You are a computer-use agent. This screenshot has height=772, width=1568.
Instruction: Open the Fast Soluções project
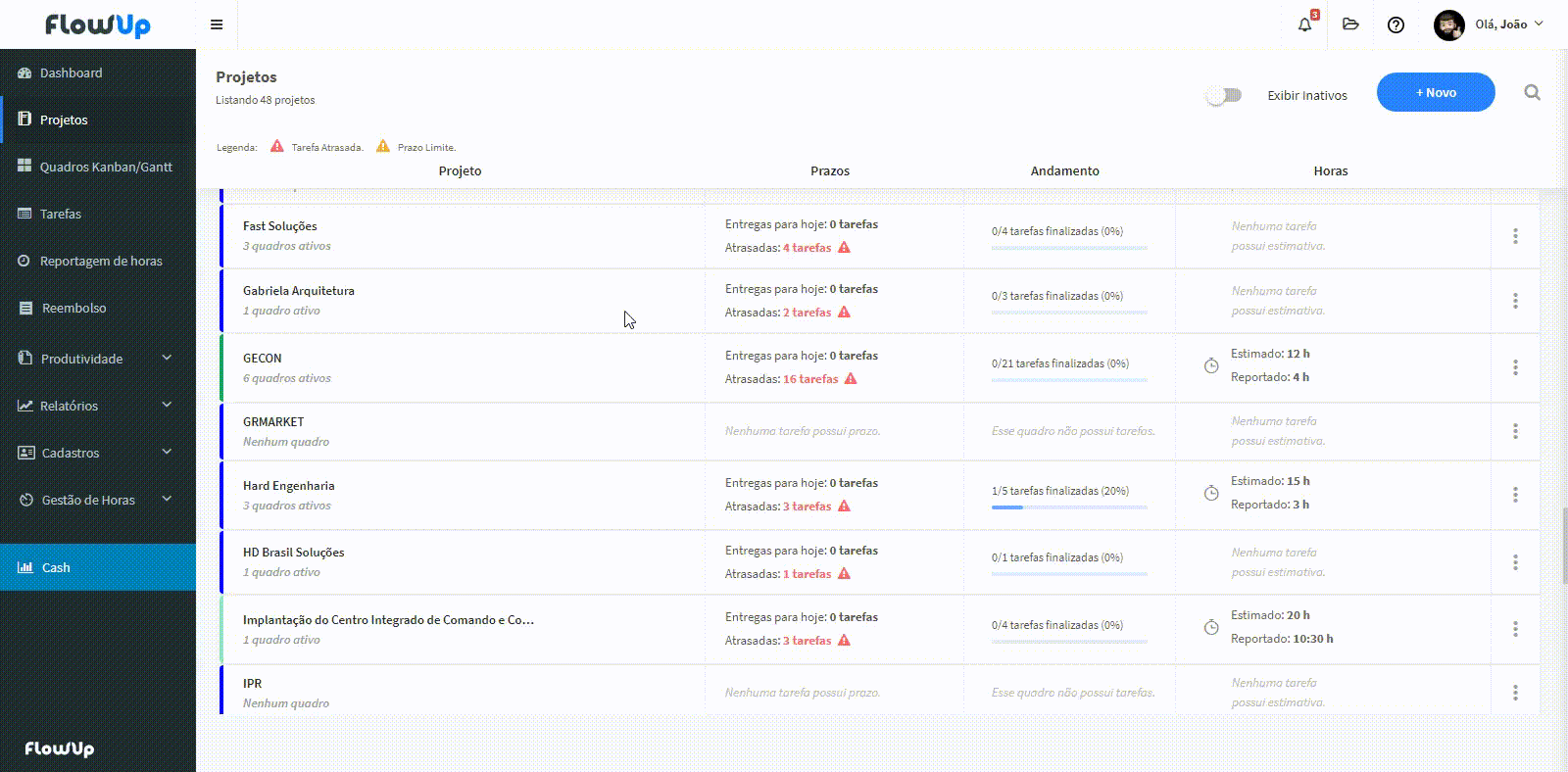tap(280, 226)
